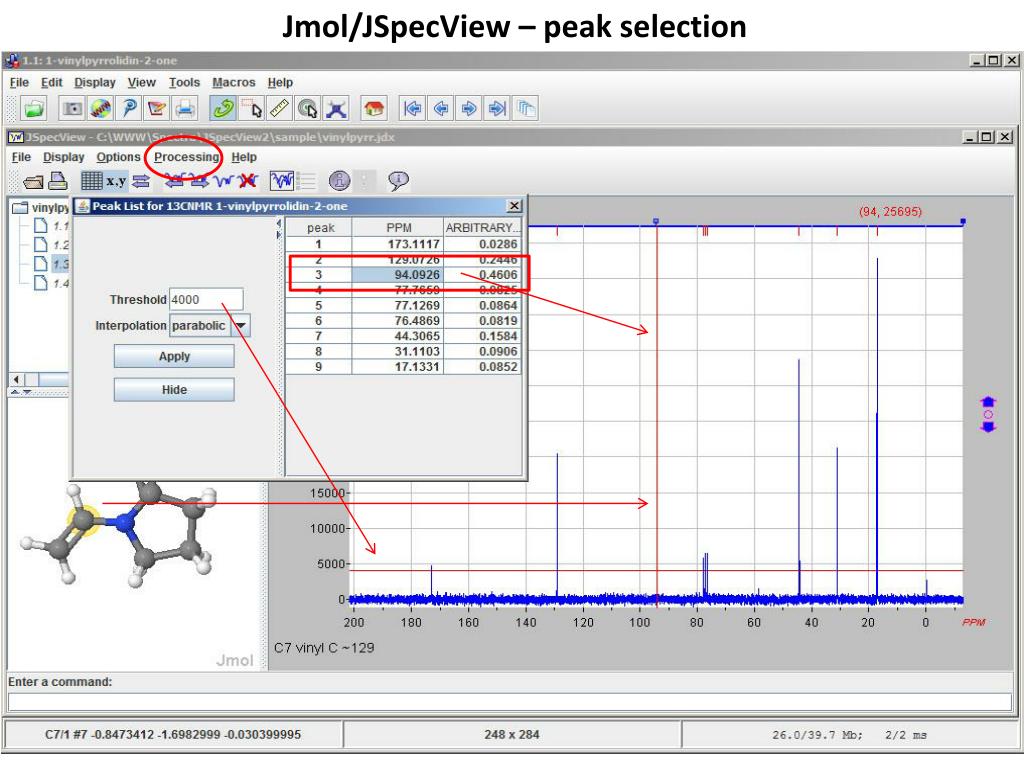This screenshot has width=1024, height=768.
Task: Open the Jmol Display menu
Action: click(95, 82)
